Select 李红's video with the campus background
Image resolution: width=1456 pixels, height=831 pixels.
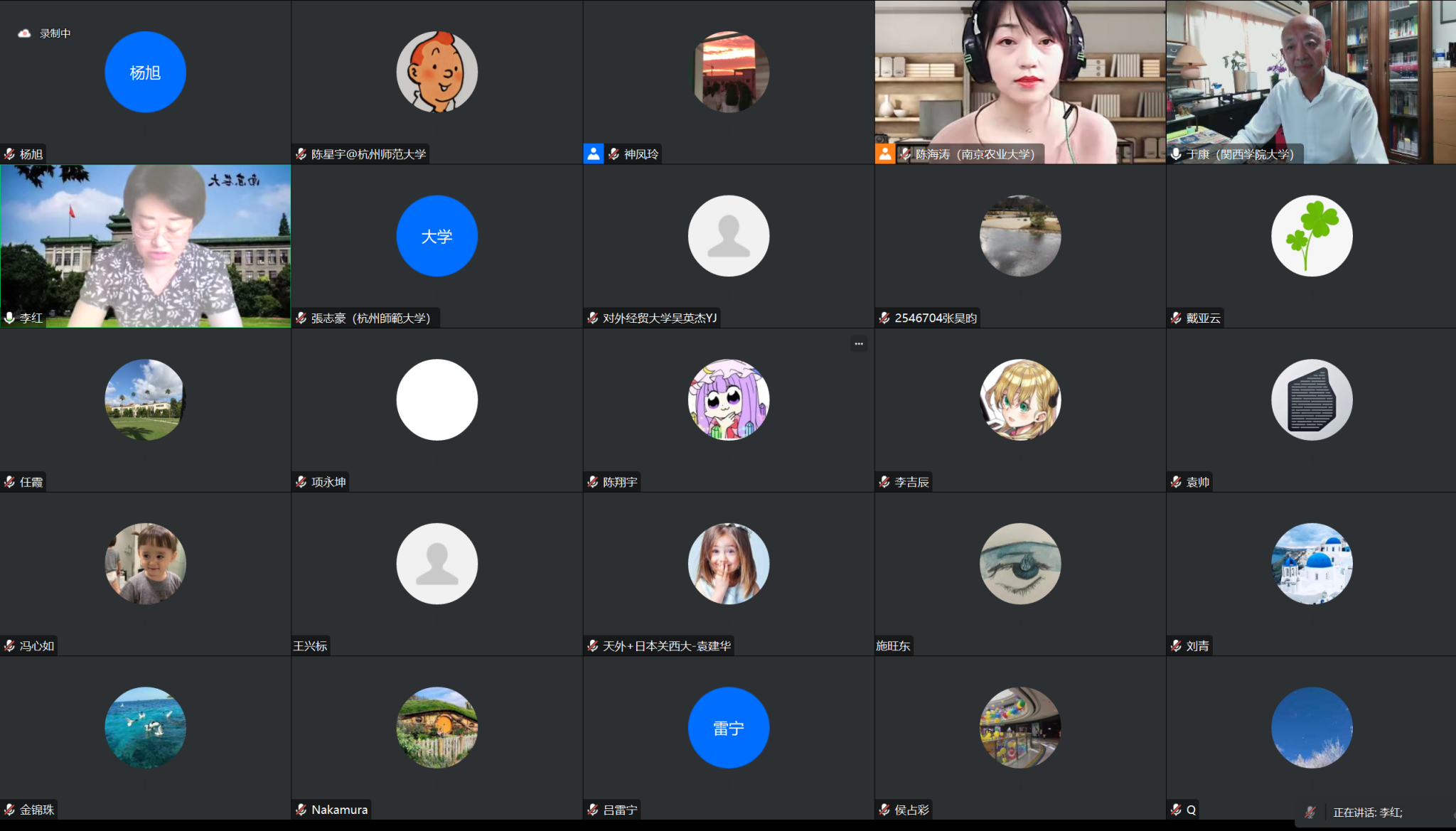click(x=145, y=245)
